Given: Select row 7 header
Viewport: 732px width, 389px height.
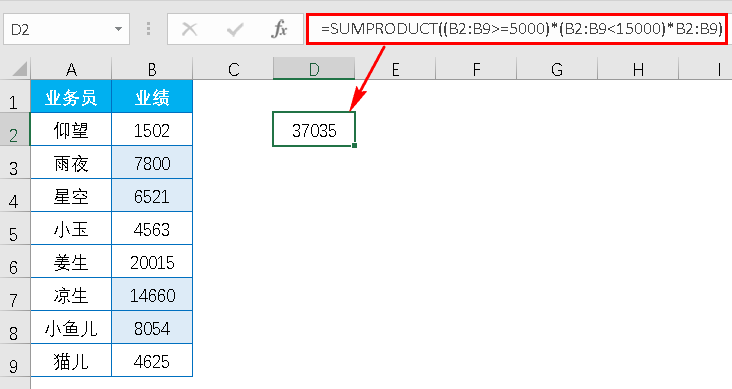Looking at the screenshot, I should (x=14, y=295).
